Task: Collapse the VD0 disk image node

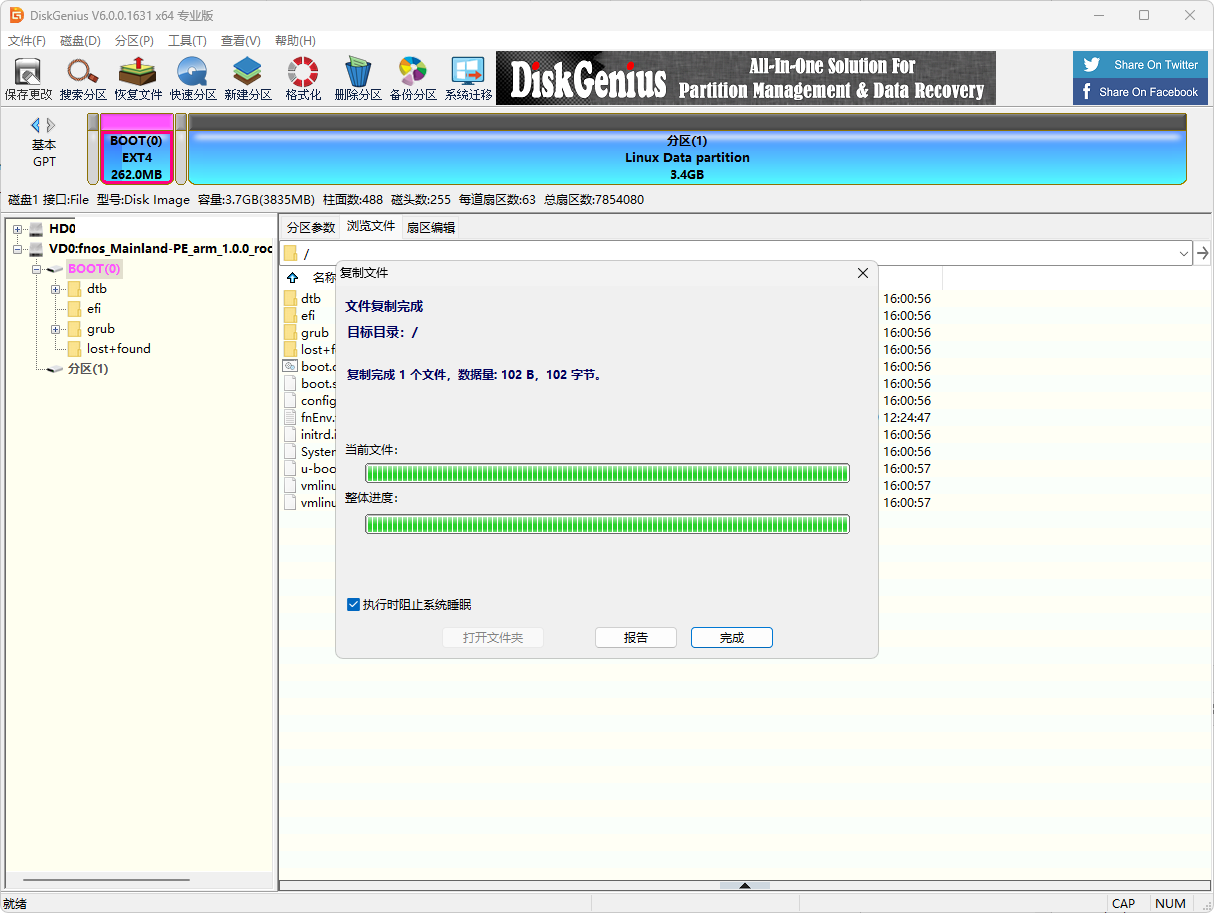Action: (17, 249)
